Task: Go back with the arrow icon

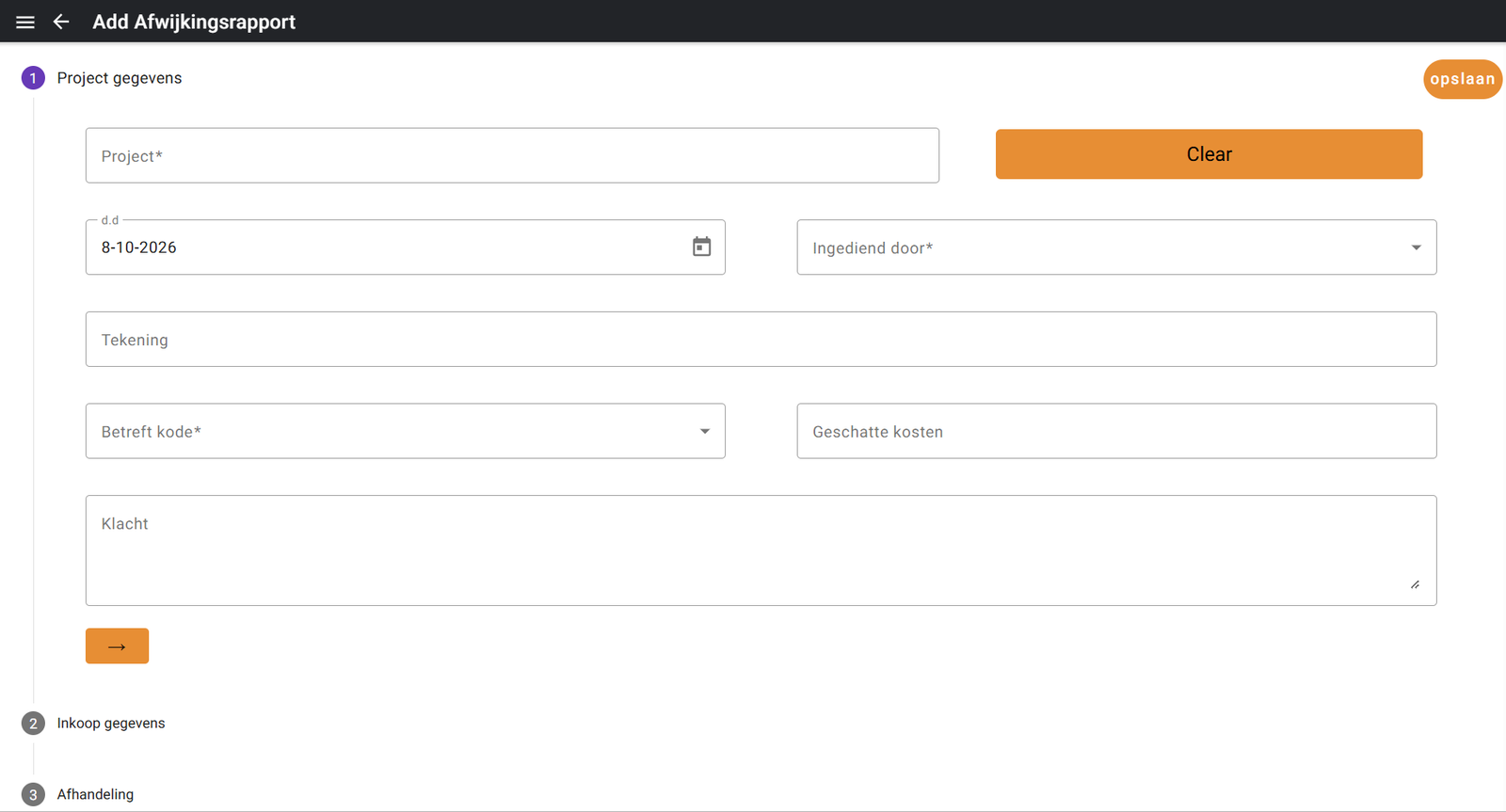Action: [x=61, y=22]
